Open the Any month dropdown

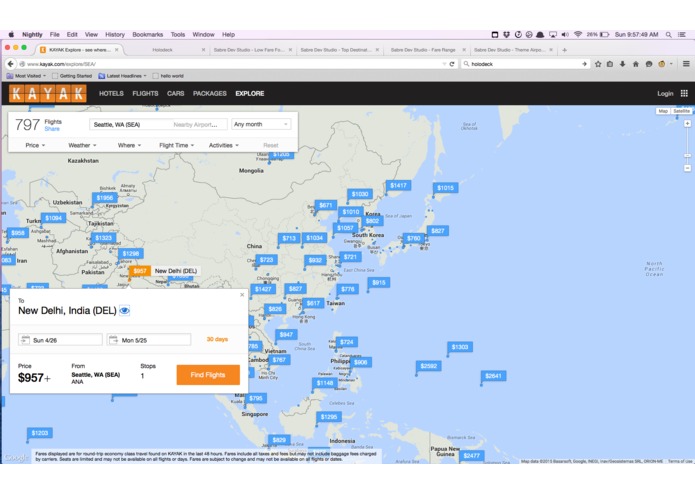tap(261, 124)
